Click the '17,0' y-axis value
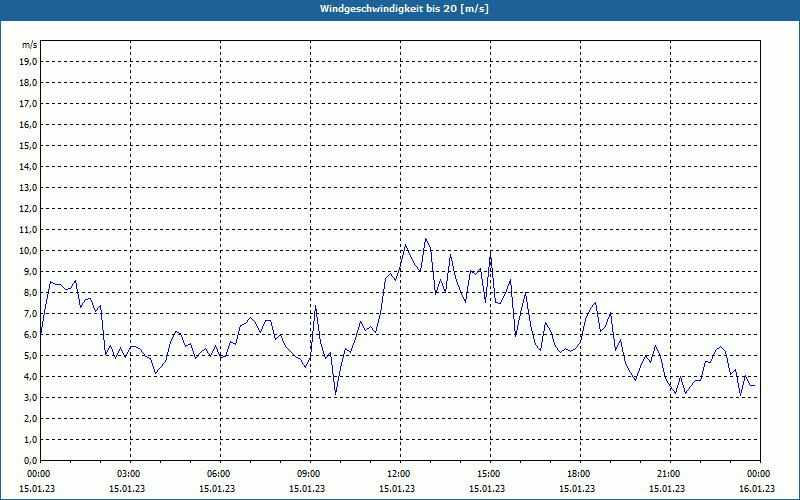The height and width of the screenshot is (500, 800). coord(28,104)
